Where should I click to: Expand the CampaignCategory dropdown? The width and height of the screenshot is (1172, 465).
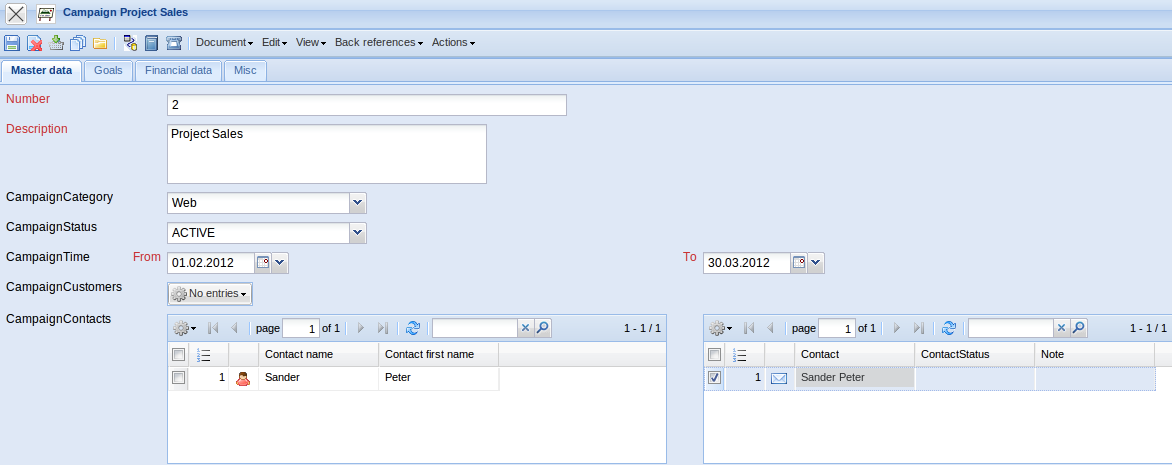pyautogui.click(x=358, y=203)
